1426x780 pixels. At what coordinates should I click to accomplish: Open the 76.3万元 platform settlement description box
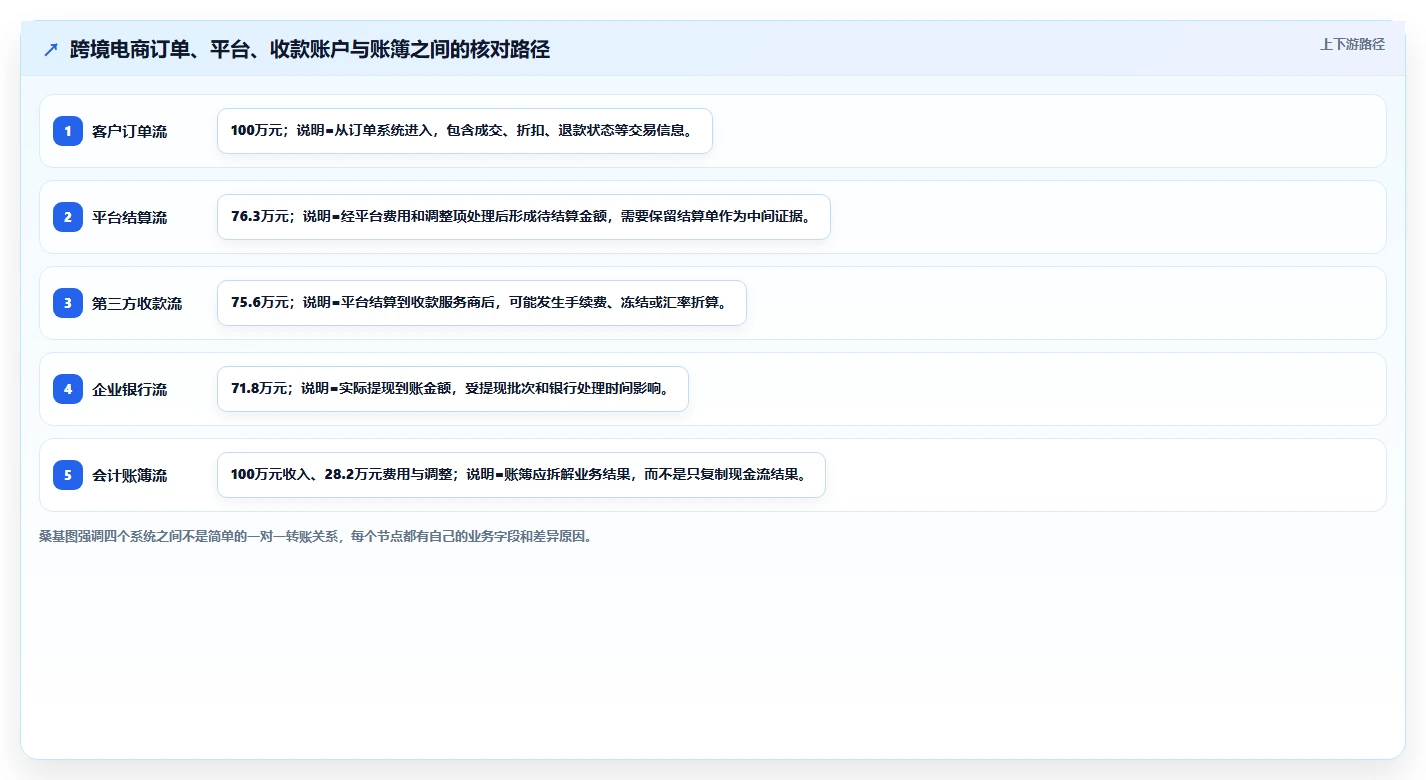(x=524, y=217)
